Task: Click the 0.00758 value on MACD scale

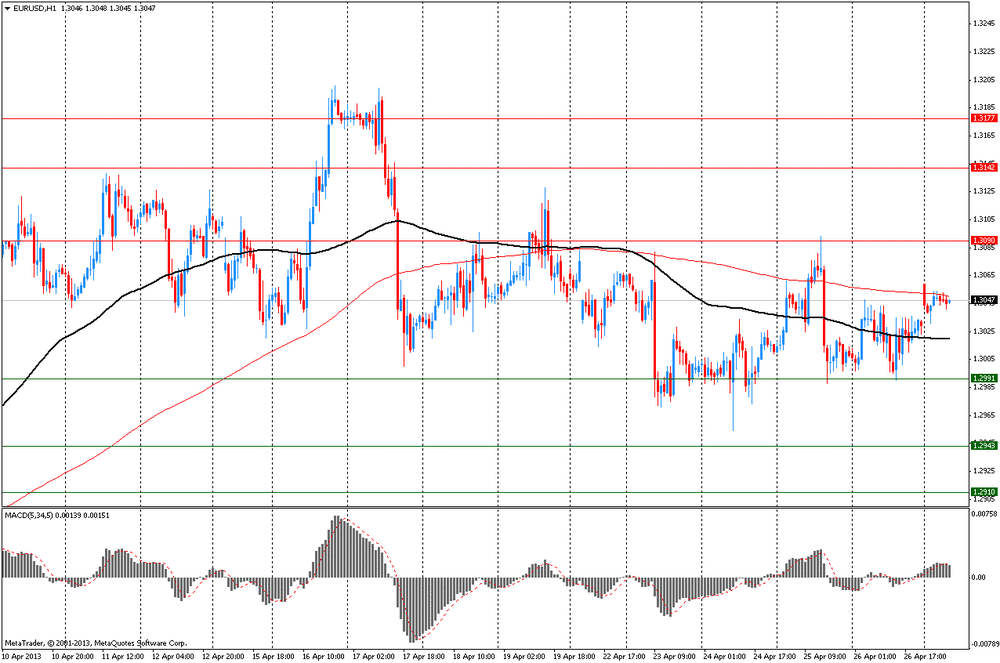Action: tap(984, 514)
